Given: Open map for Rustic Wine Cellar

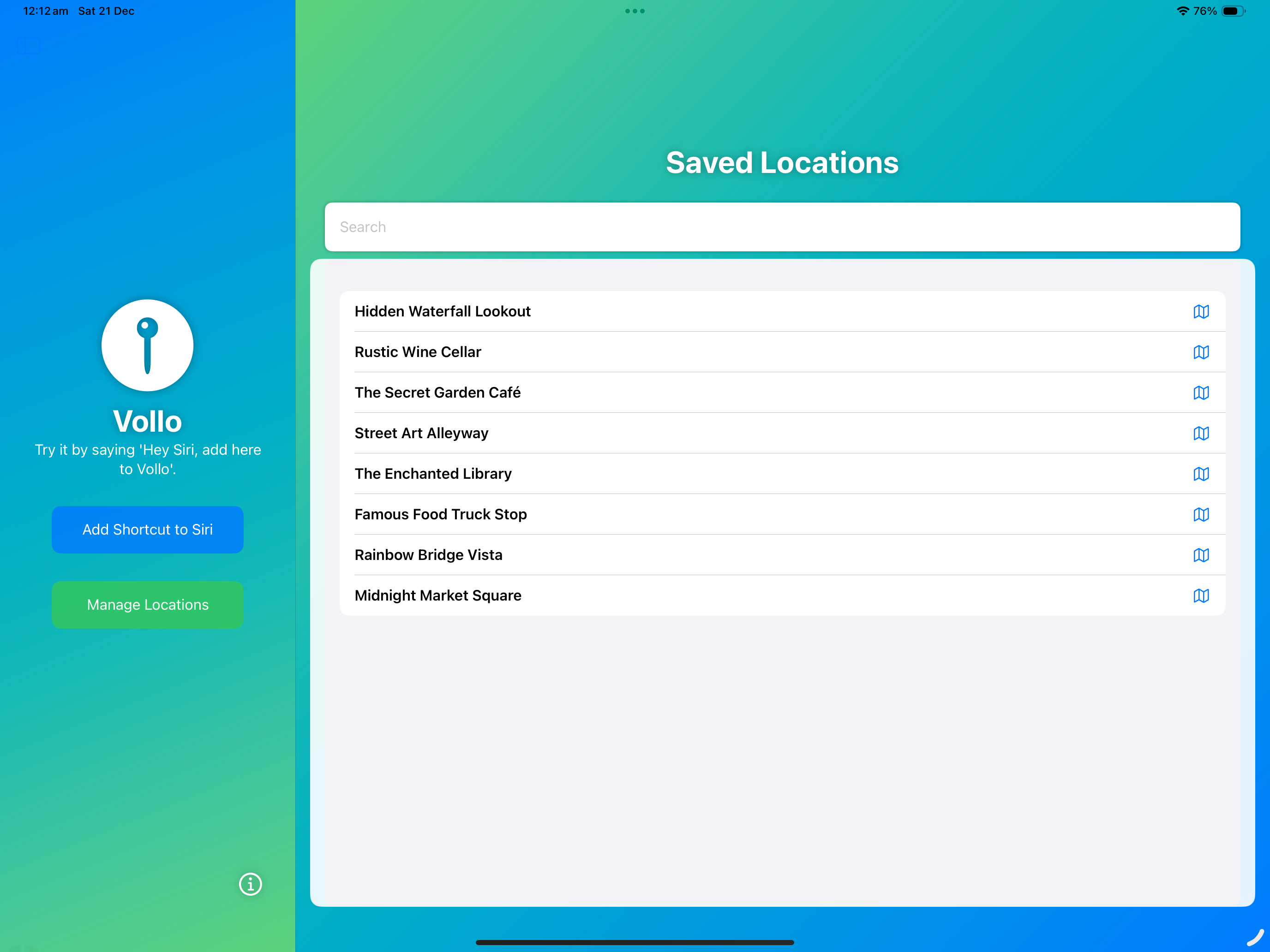Looking at the screenshot, I should coord(1200,352).
